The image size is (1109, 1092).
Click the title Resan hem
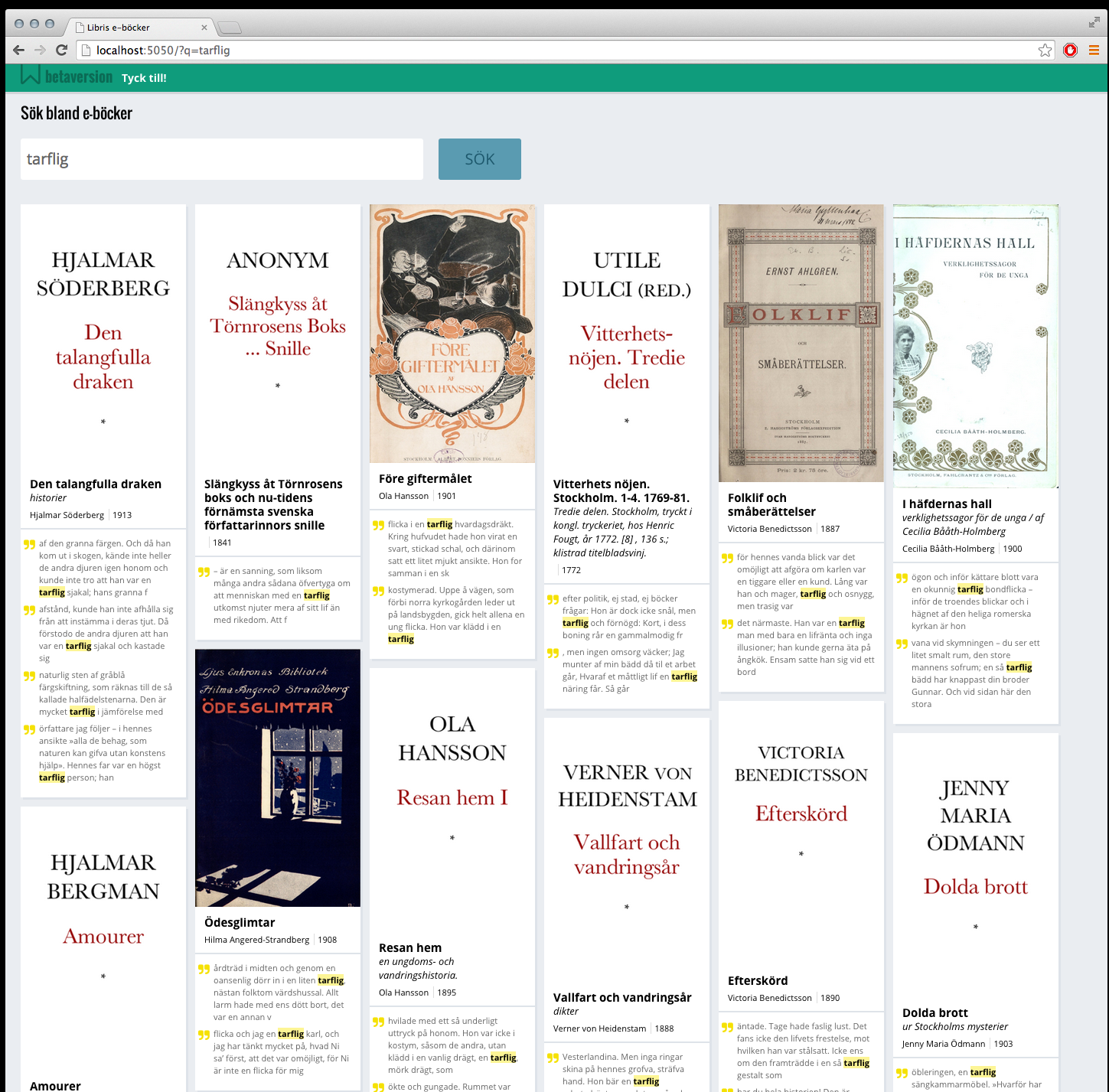410,947
